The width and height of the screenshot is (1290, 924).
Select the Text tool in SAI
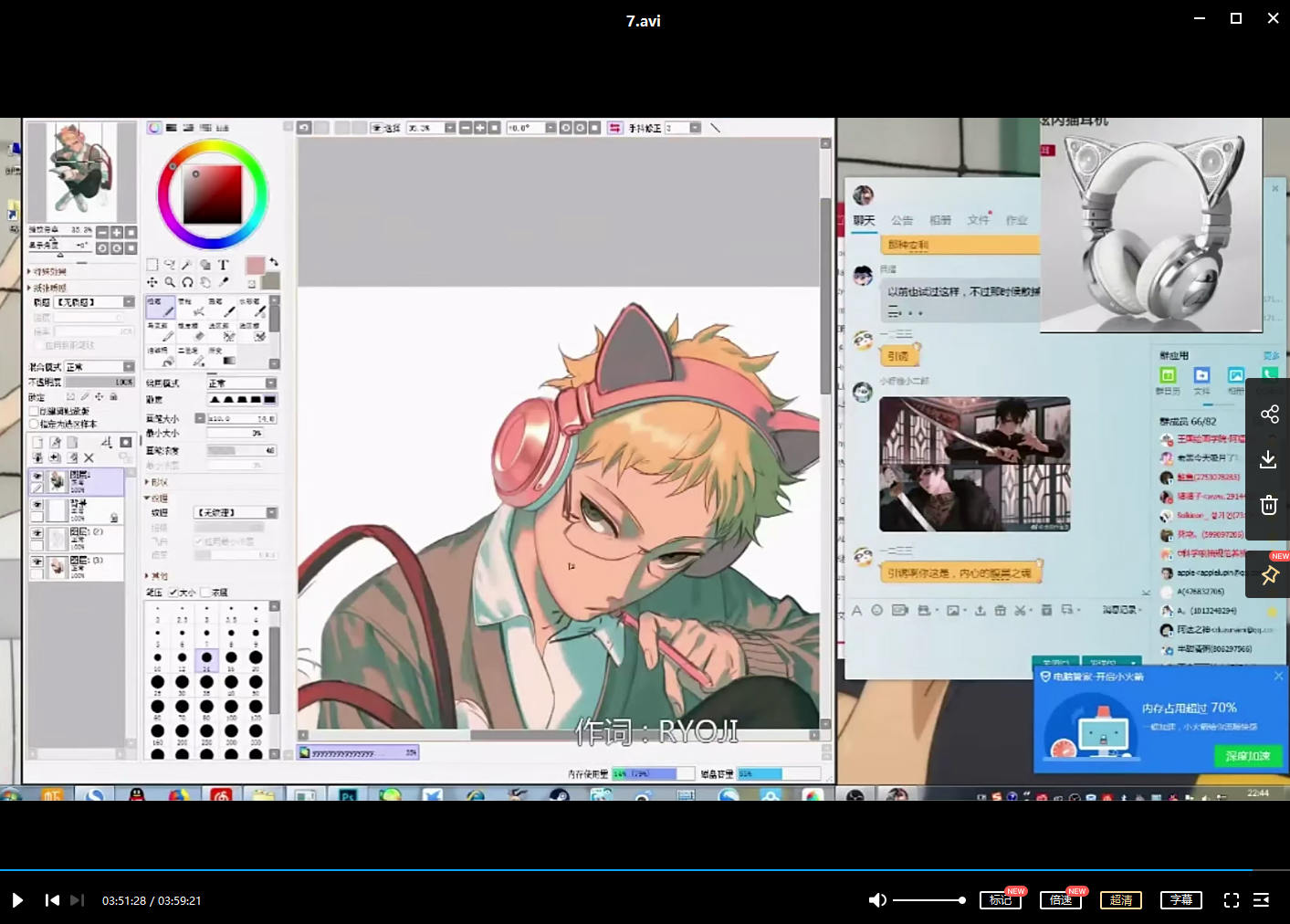click(x=223, y=265)
